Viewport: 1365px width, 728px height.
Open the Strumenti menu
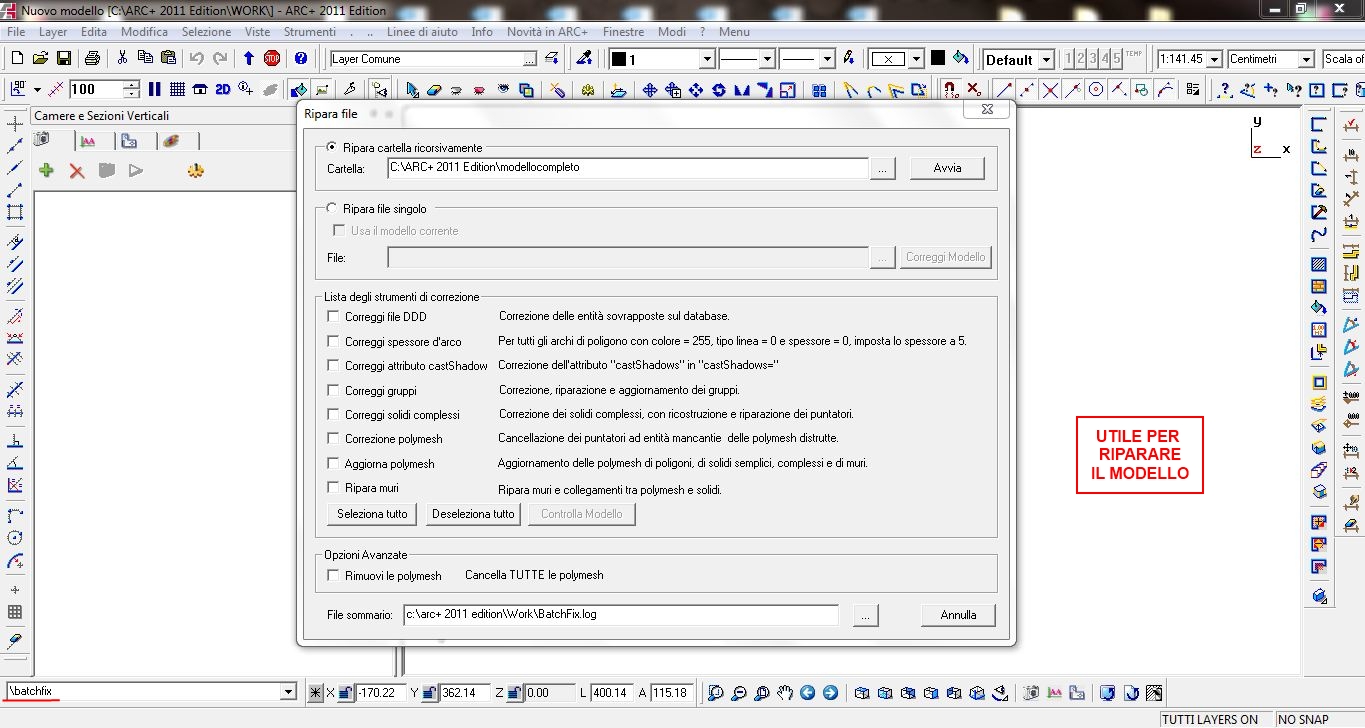click(310, 32)
